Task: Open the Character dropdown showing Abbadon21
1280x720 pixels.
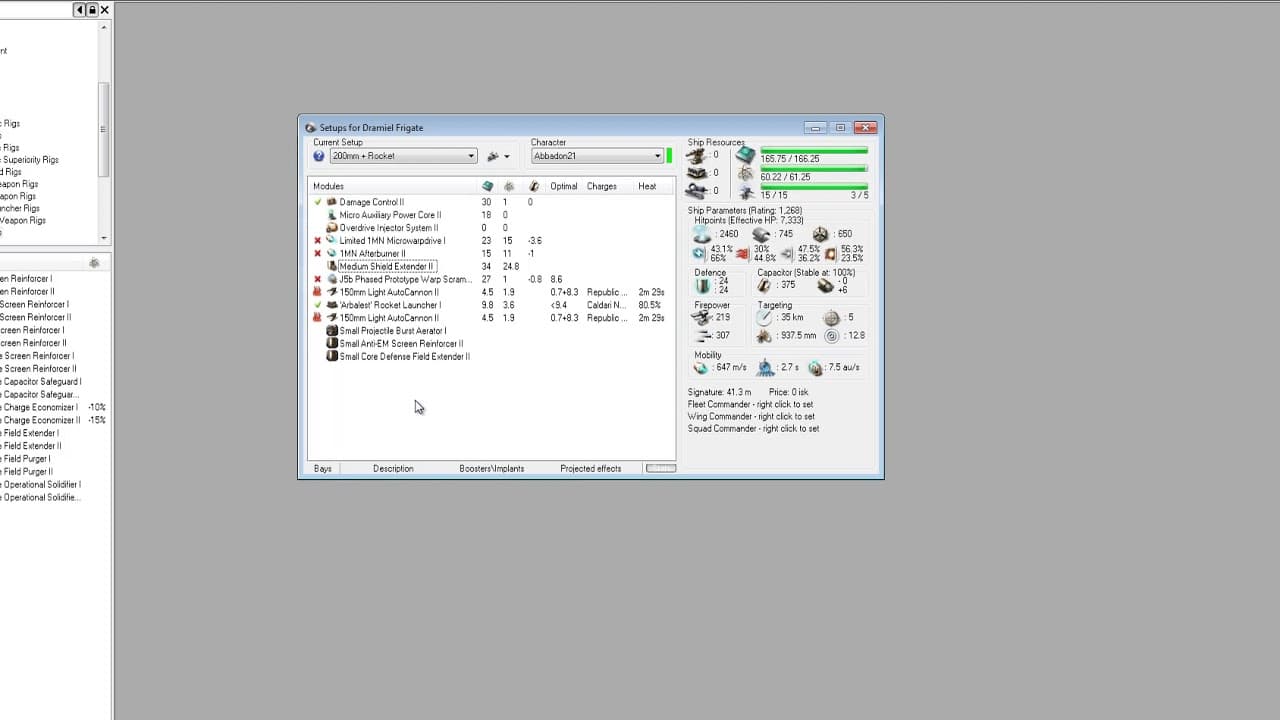Action: [597, 156]
